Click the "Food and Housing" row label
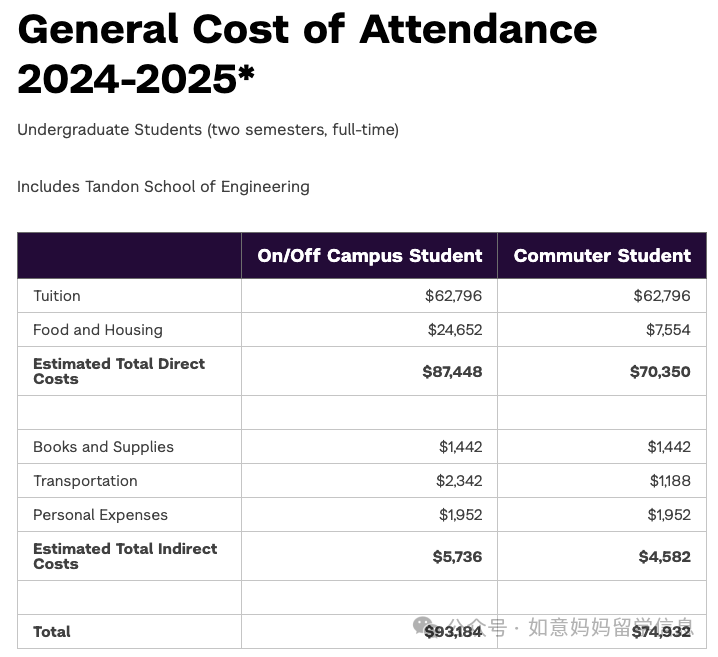The height and width of the screenshot is (657, 718). 98,330
